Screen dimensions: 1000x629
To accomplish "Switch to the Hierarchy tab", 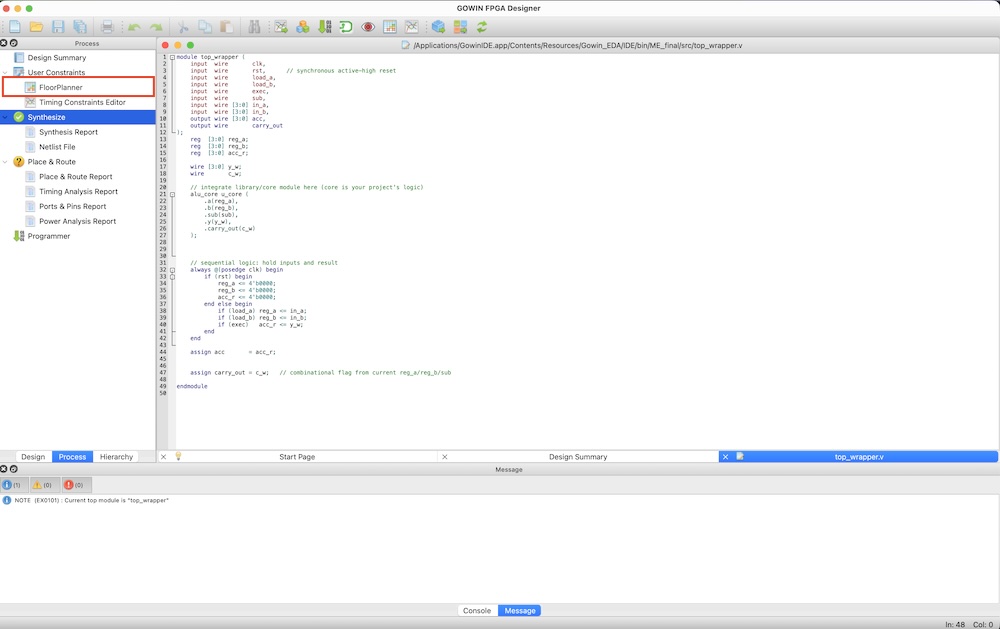I will [116, 457].
